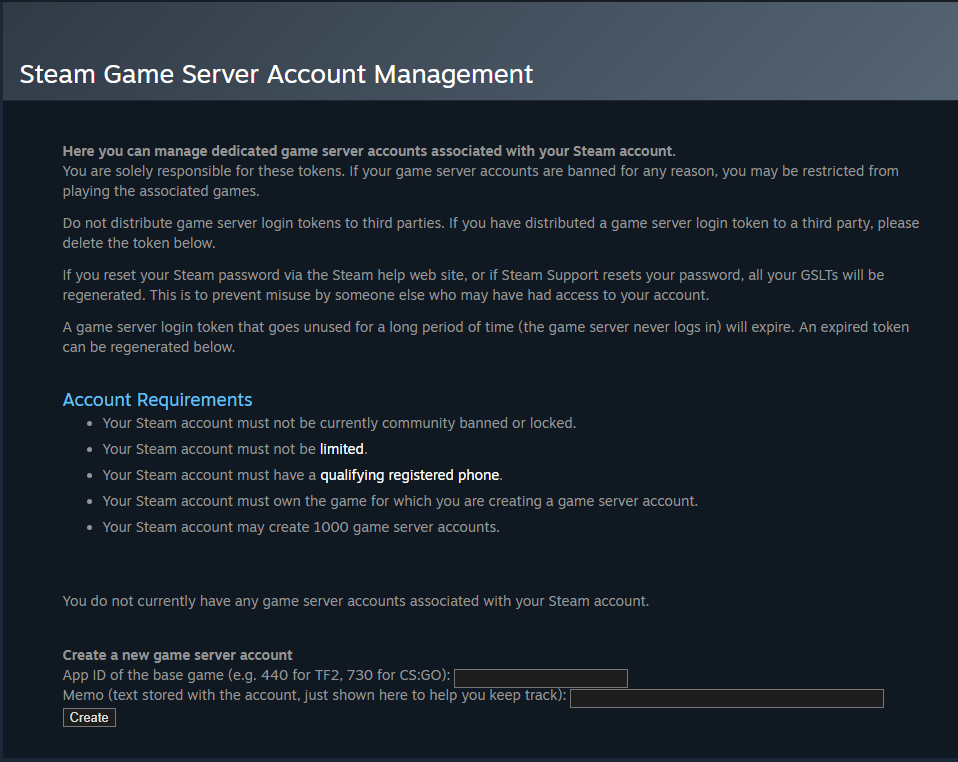This screenshot has height=762, width=958.
Task: Click the Steam Game Server Account Management title
Action: click(x=276, y=74)
